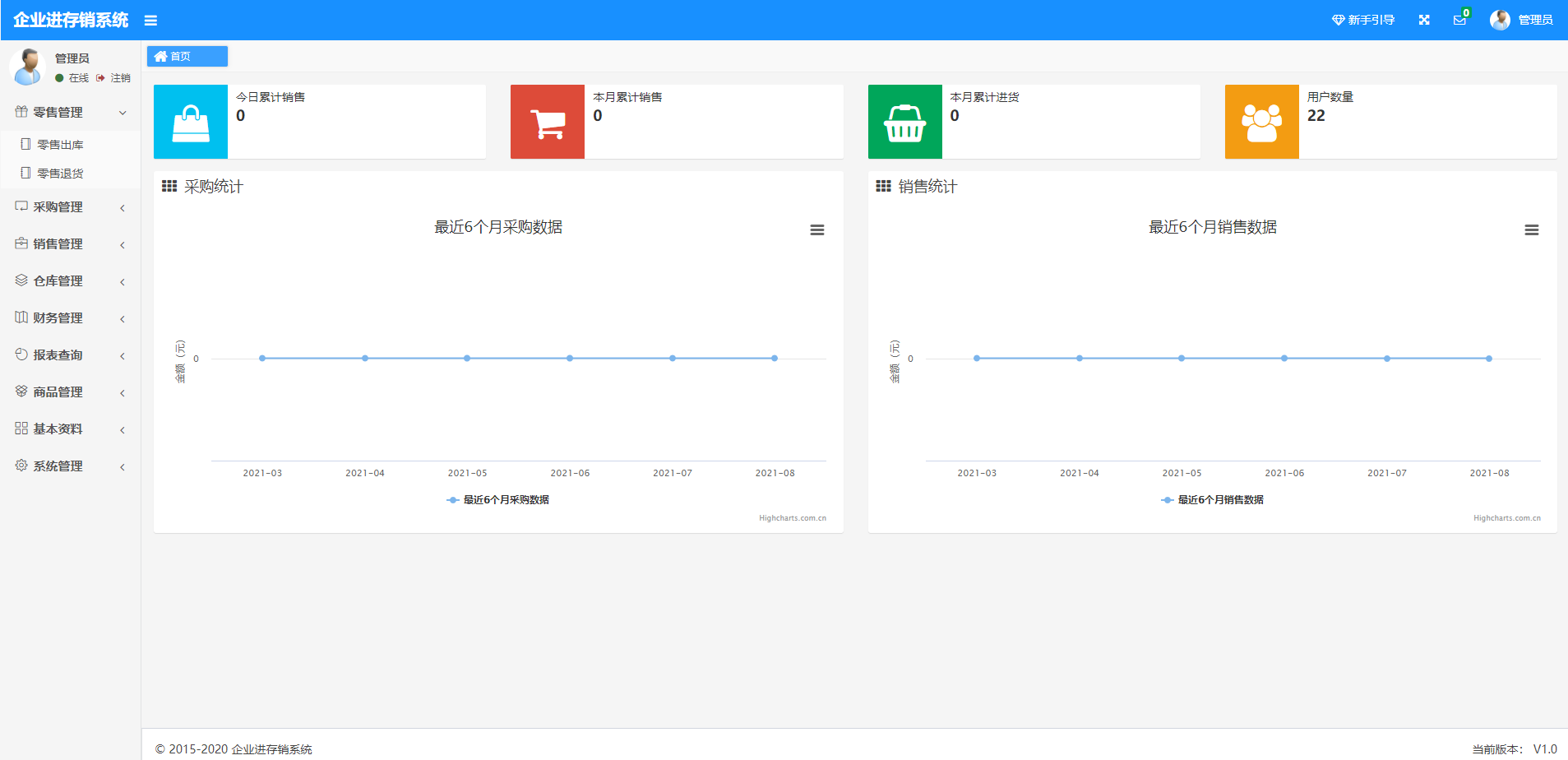
Task: Expand the 系统管理 menu
Action: [x=71, y=466]
